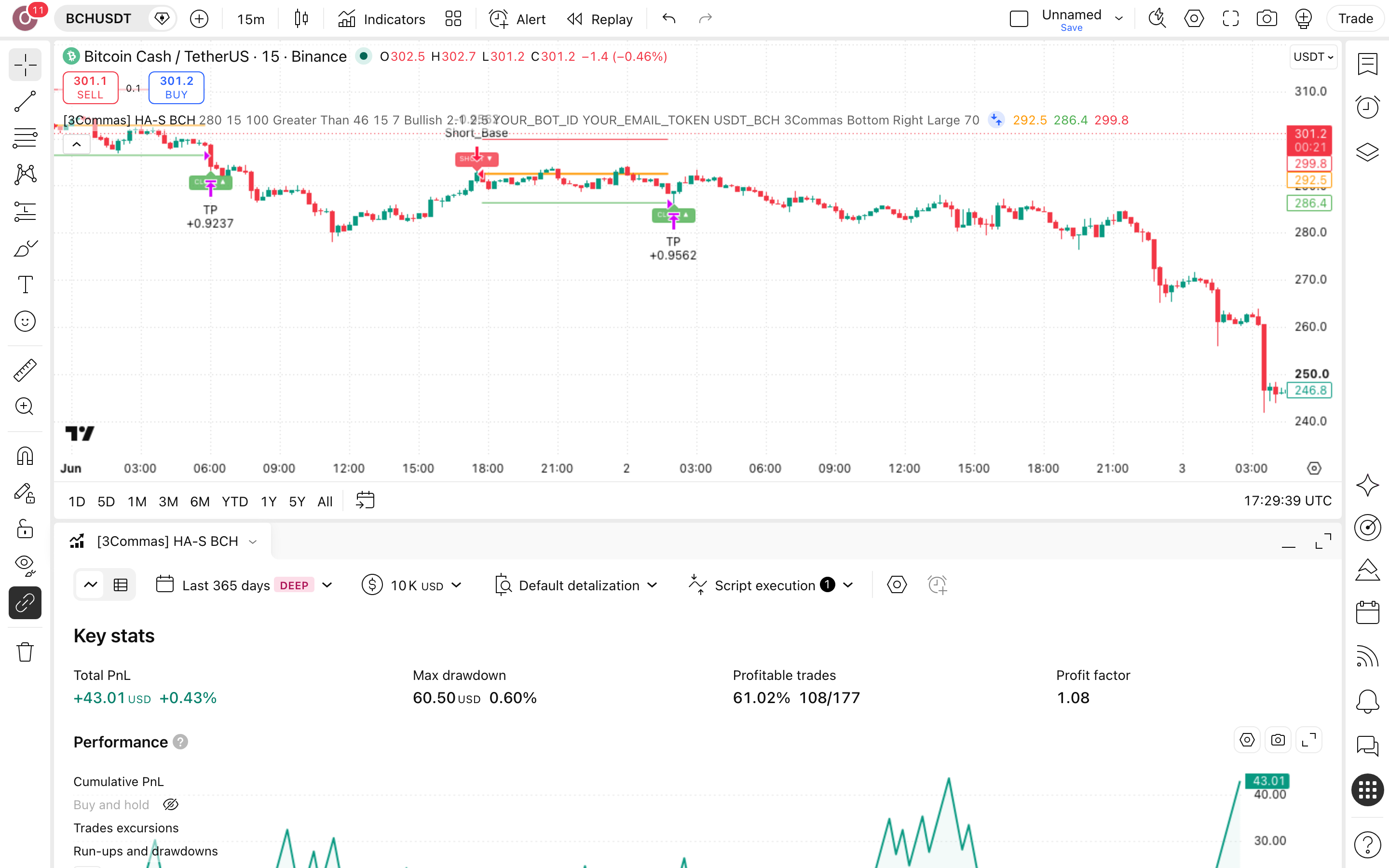Select the All time range
1389x868 pixels.
[325, 501]
